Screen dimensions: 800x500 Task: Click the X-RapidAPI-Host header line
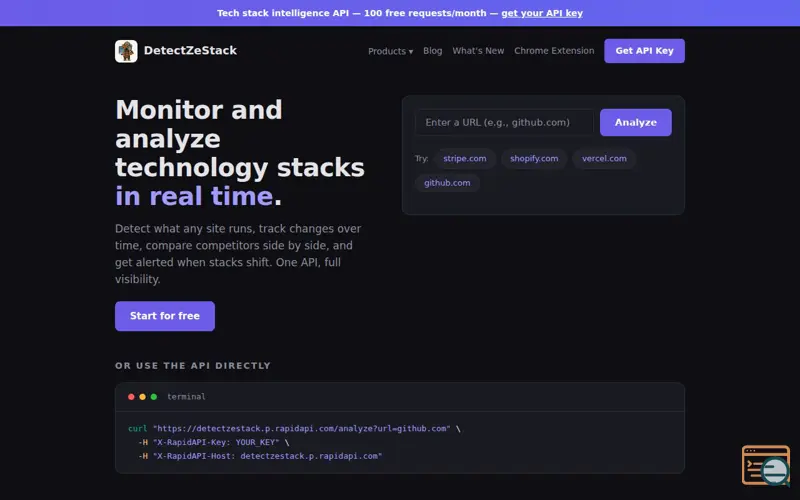pyautogui.click(x=260, y=456)
